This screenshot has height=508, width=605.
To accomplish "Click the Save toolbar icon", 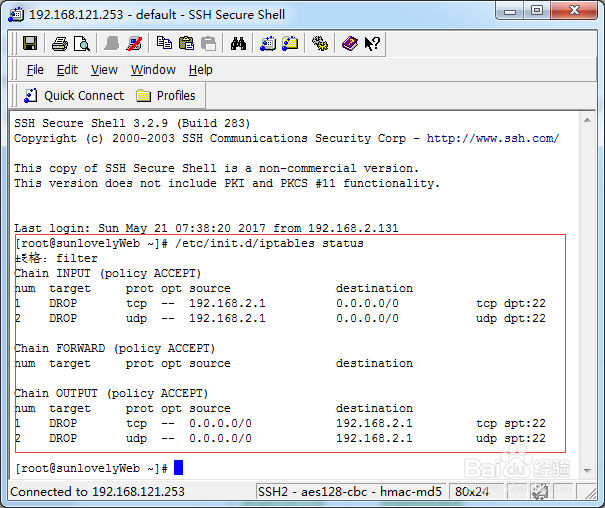I will [x=30, y=44].
